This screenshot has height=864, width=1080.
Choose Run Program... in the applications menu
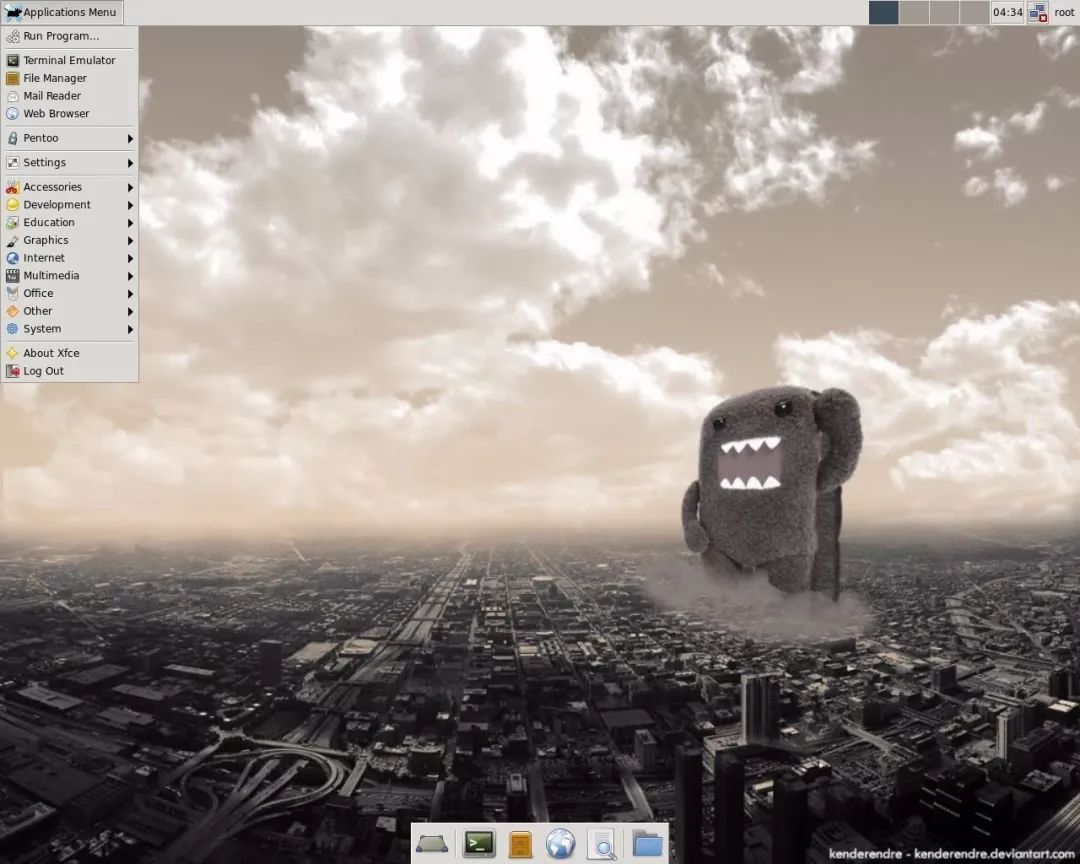point(61,36)
